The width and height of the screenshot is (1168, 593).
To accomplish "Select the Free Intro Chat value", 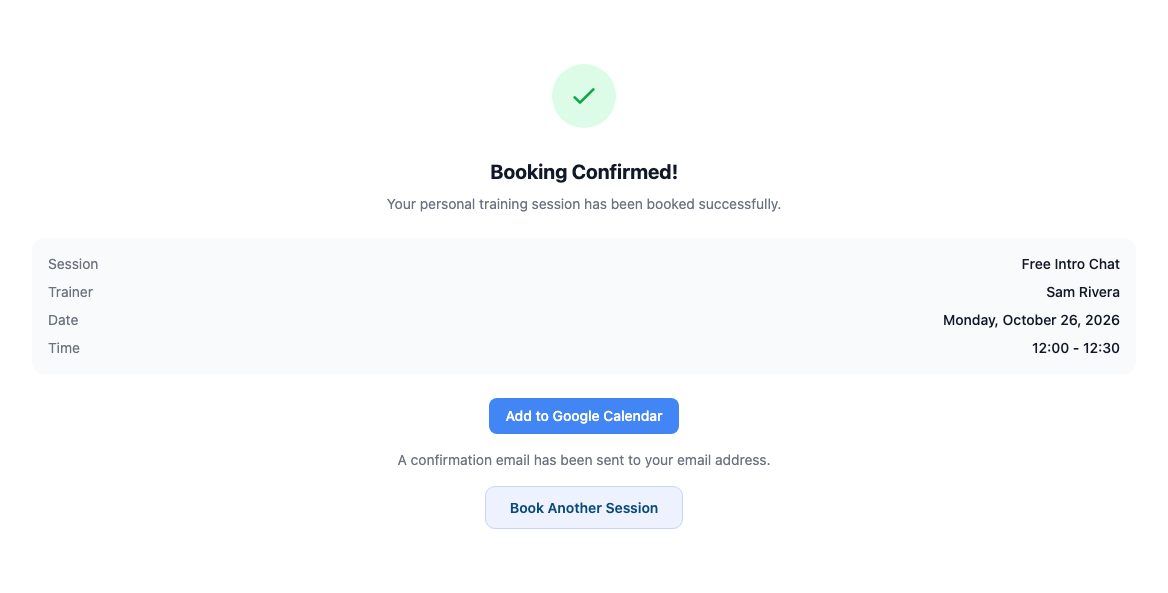I will (x=1070, y=264).
